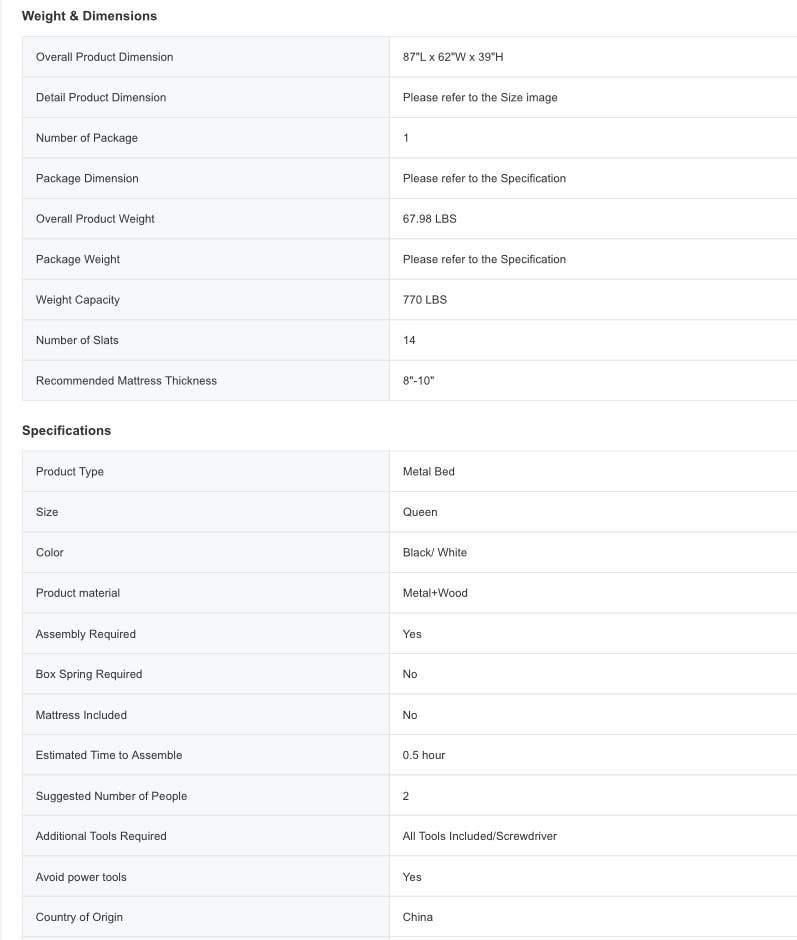Click the Weight & Dimensions heading
Screen dimensions: 797x940
[x=89, y=16]
